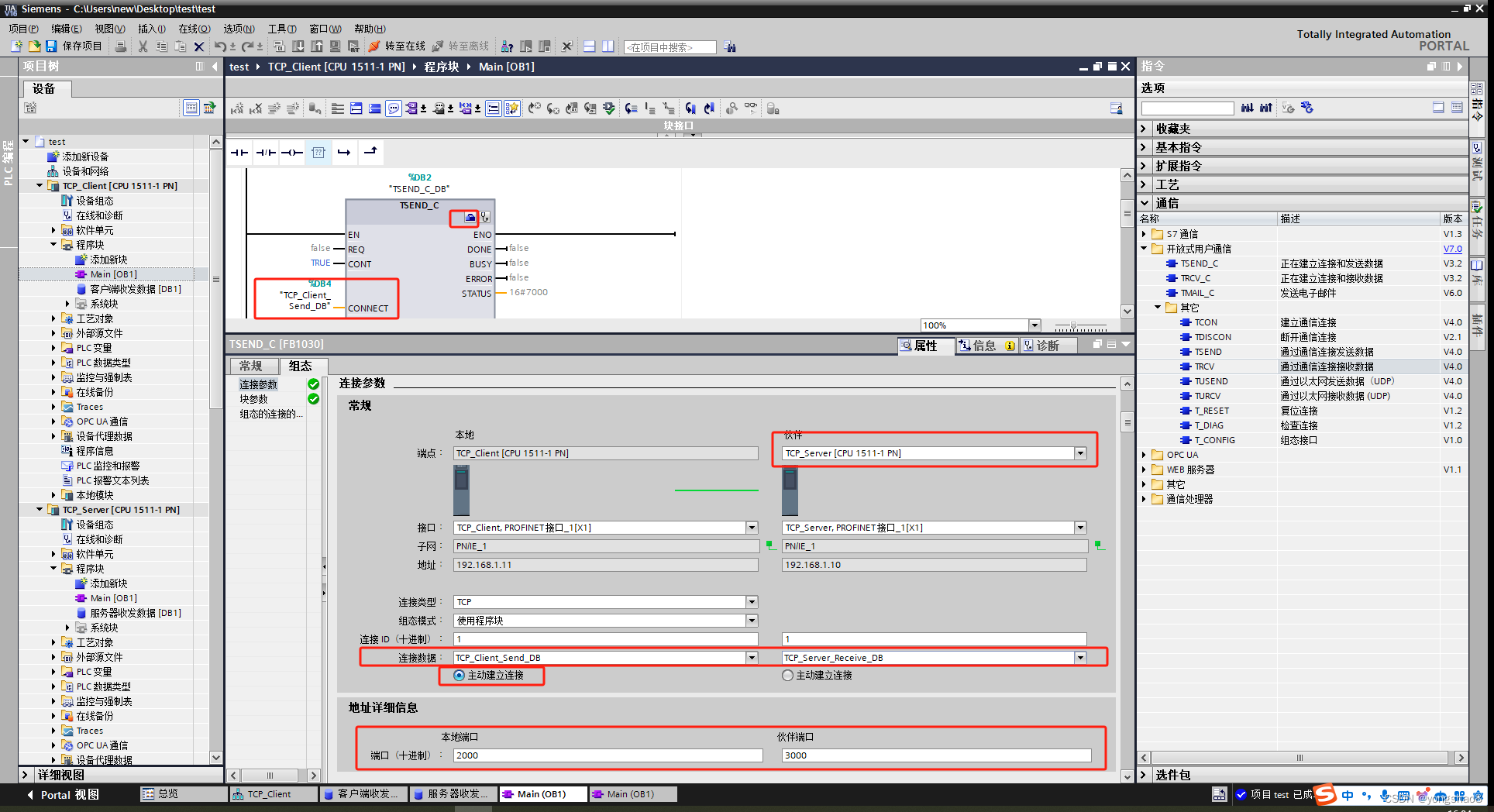1494x812 pixels.
Task: Insert normally open contact instruction
Action: pyautogui.click(x=239, y=153)
